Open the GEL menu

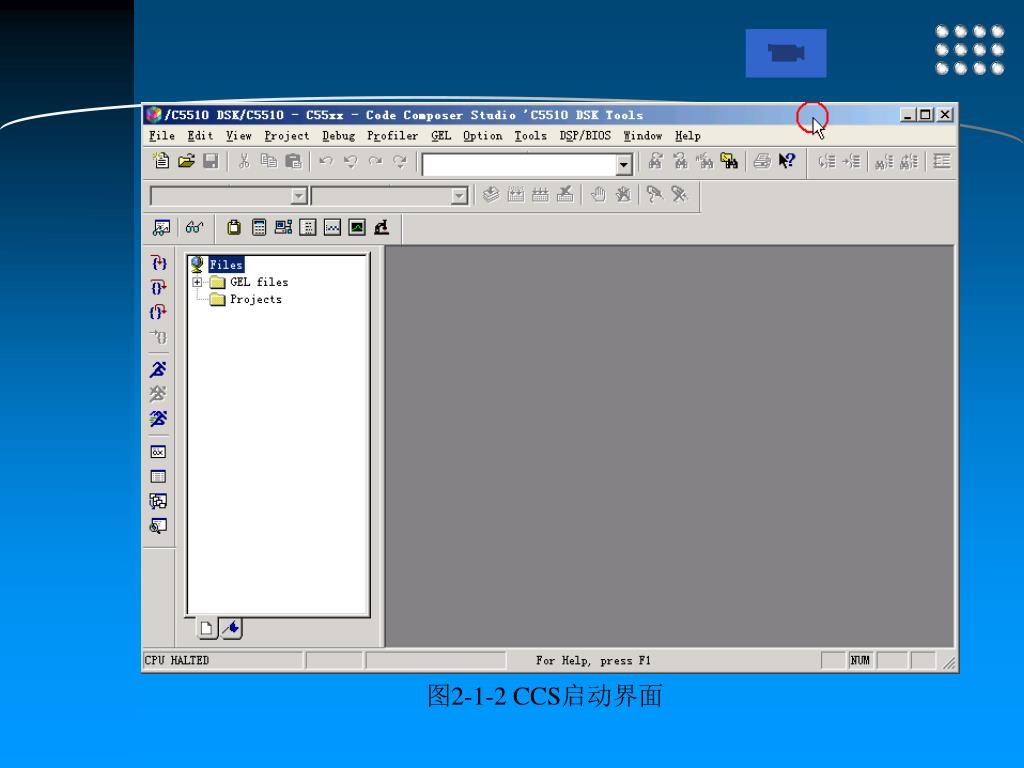coord(441,136)
